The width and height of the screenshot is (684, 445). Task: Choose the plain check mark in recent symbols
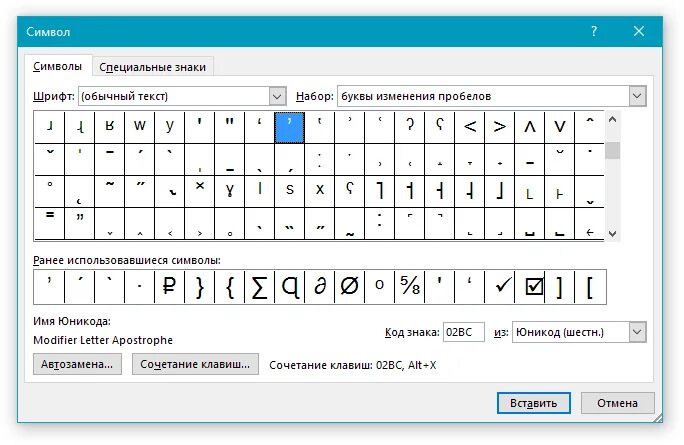[x=500, y=287]
